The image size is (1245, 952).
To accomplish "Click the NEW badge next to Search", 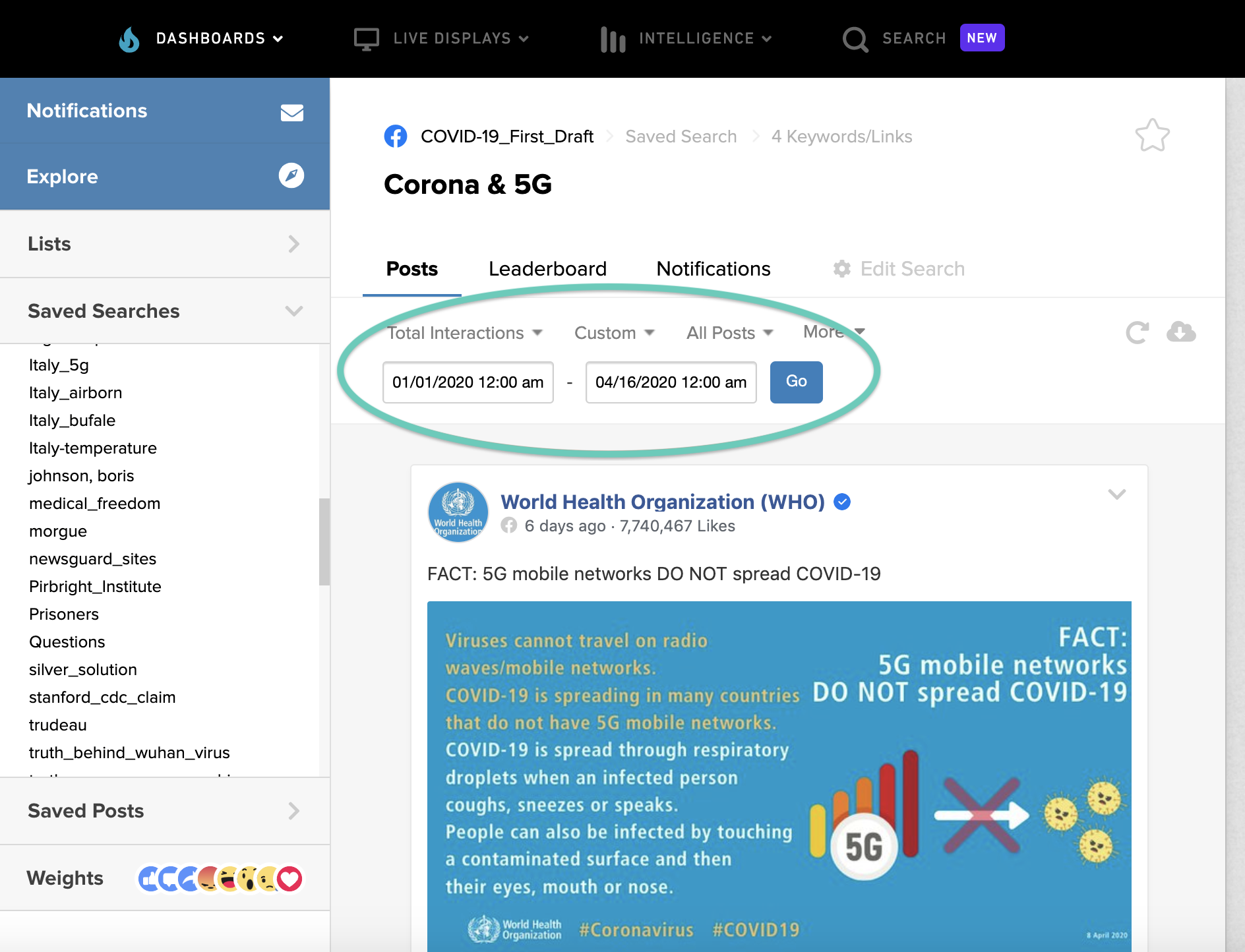I will (x=982, y=38).
